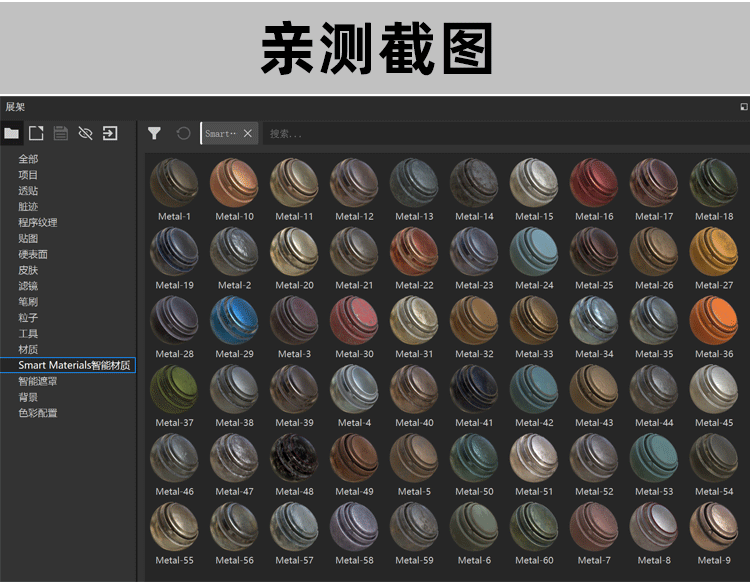Click the folder icon in shelf toolbar

pos(12,133)
